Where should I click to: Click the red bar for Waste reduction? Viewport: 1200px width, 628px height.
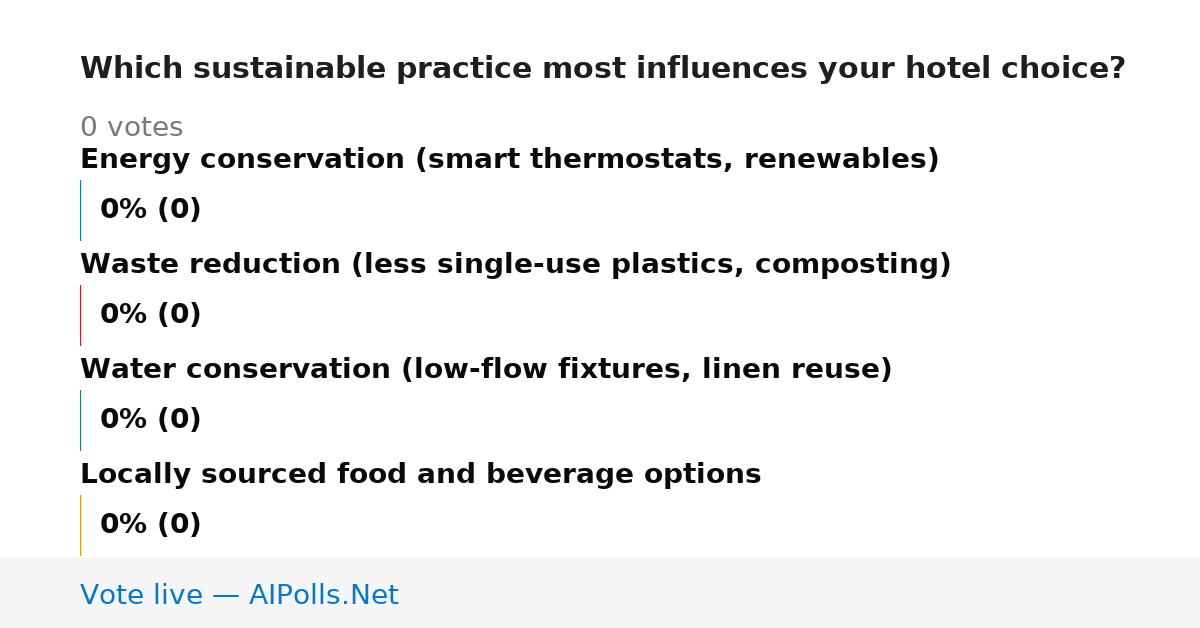pyautogui.click(x=80, y=315)
